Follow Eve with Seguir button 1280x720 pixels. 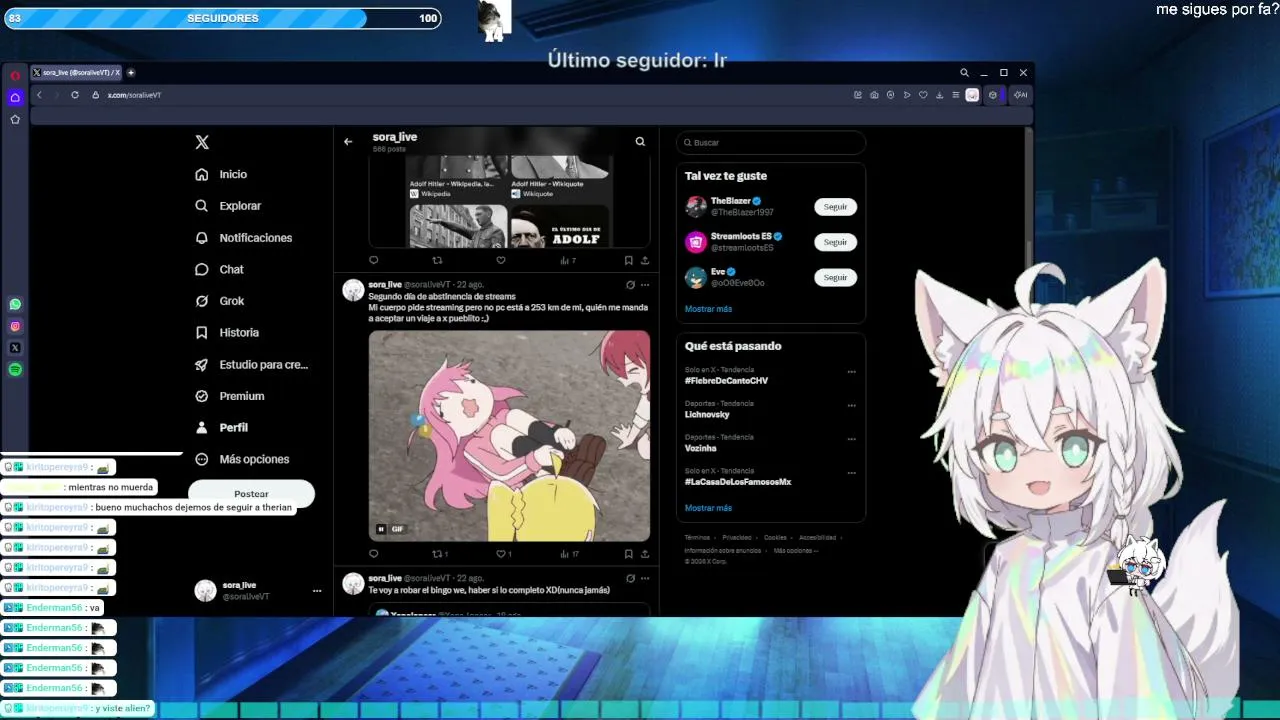click(x=835, y=277)
